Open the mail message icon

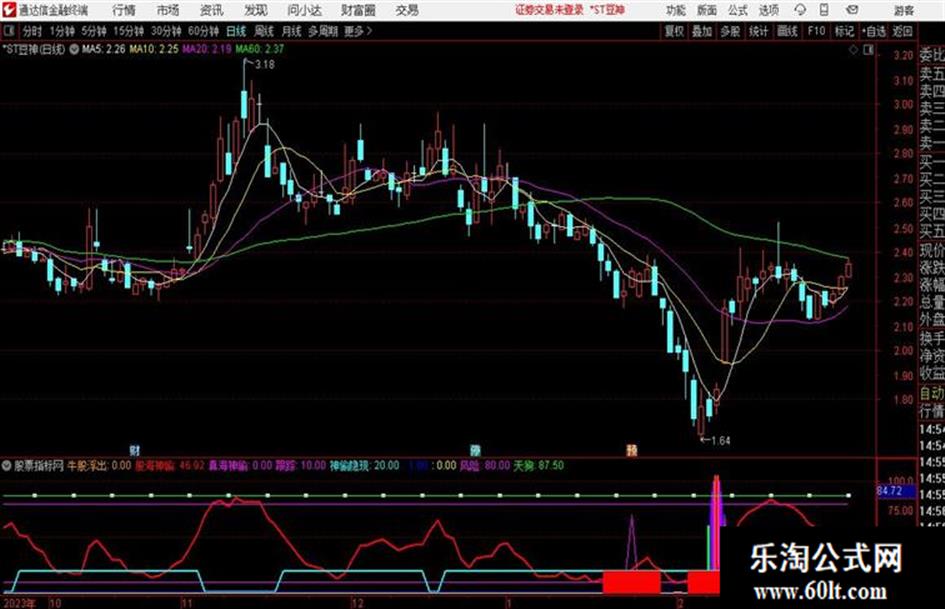click(x=852, y=10)
